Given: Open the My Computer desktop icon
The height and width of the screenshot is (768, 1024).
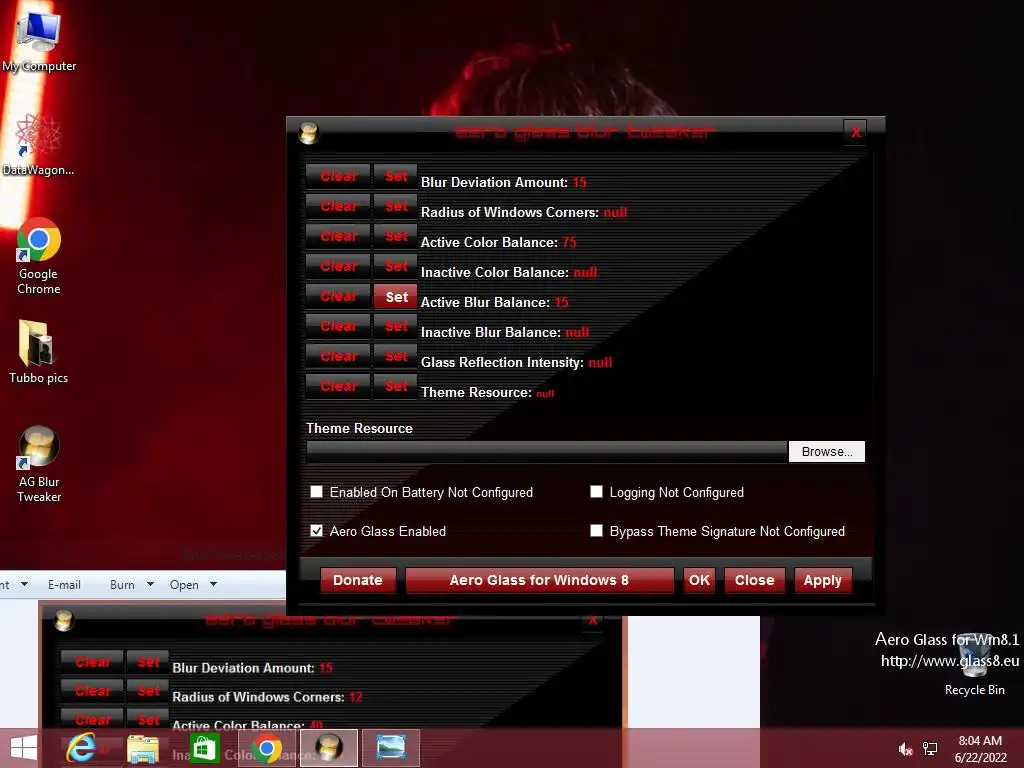Looking at the screenshot, I should coord(39,42).
